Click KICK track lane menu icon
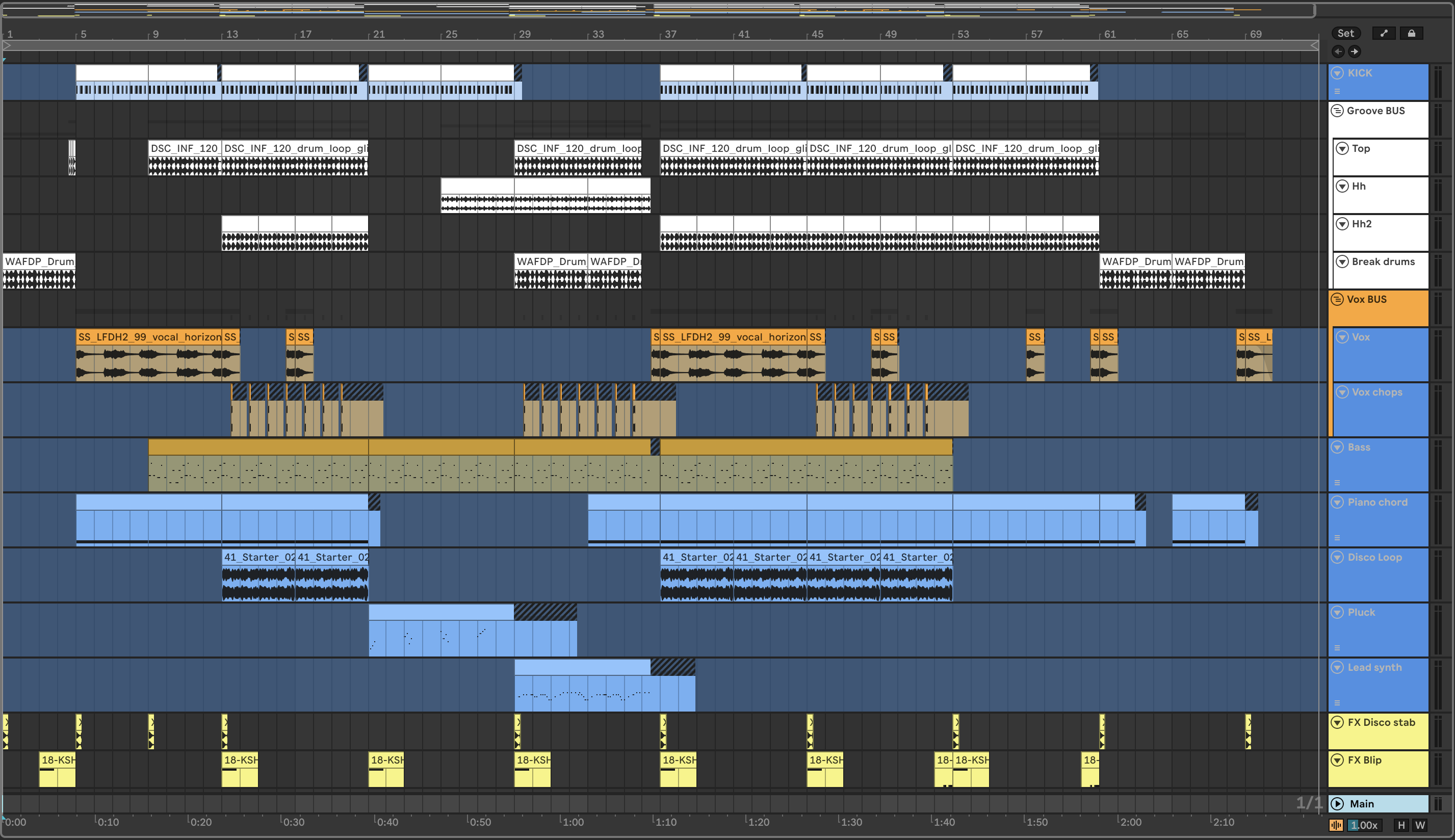The height and width of the screenshot is (840, 1455). pyautogui.click(x=1337, y=91)
